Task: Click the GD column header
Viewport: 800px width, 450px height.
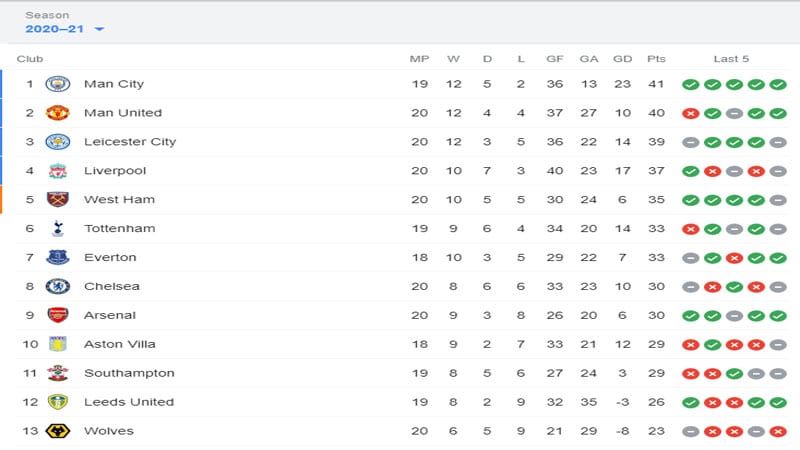Action: pos(622,59)
